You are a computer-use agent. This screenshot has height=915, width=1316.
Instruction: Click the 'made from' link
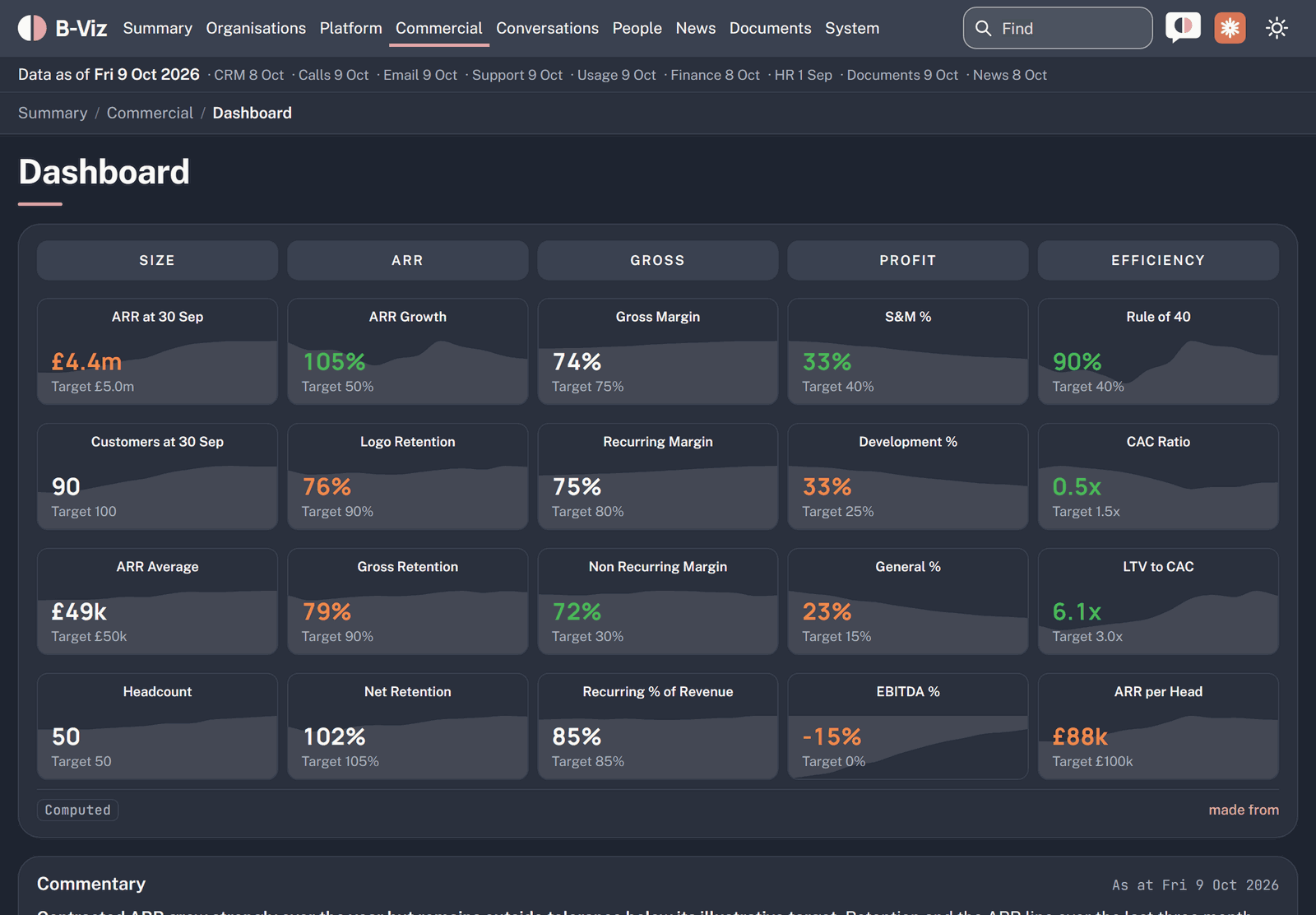point(1244,810)
